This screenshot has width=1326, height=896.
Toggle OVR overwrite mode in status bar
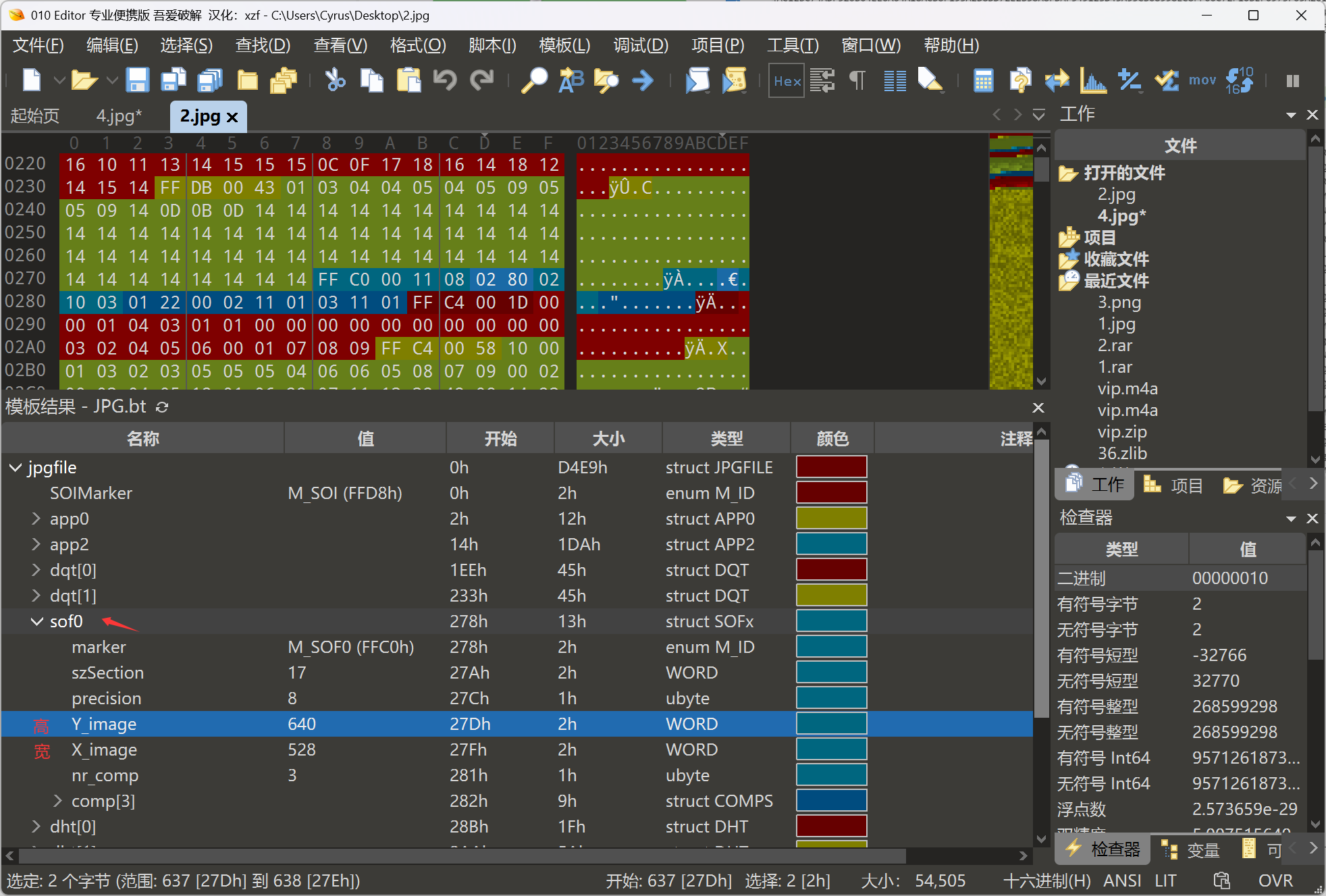(1275, 880)
